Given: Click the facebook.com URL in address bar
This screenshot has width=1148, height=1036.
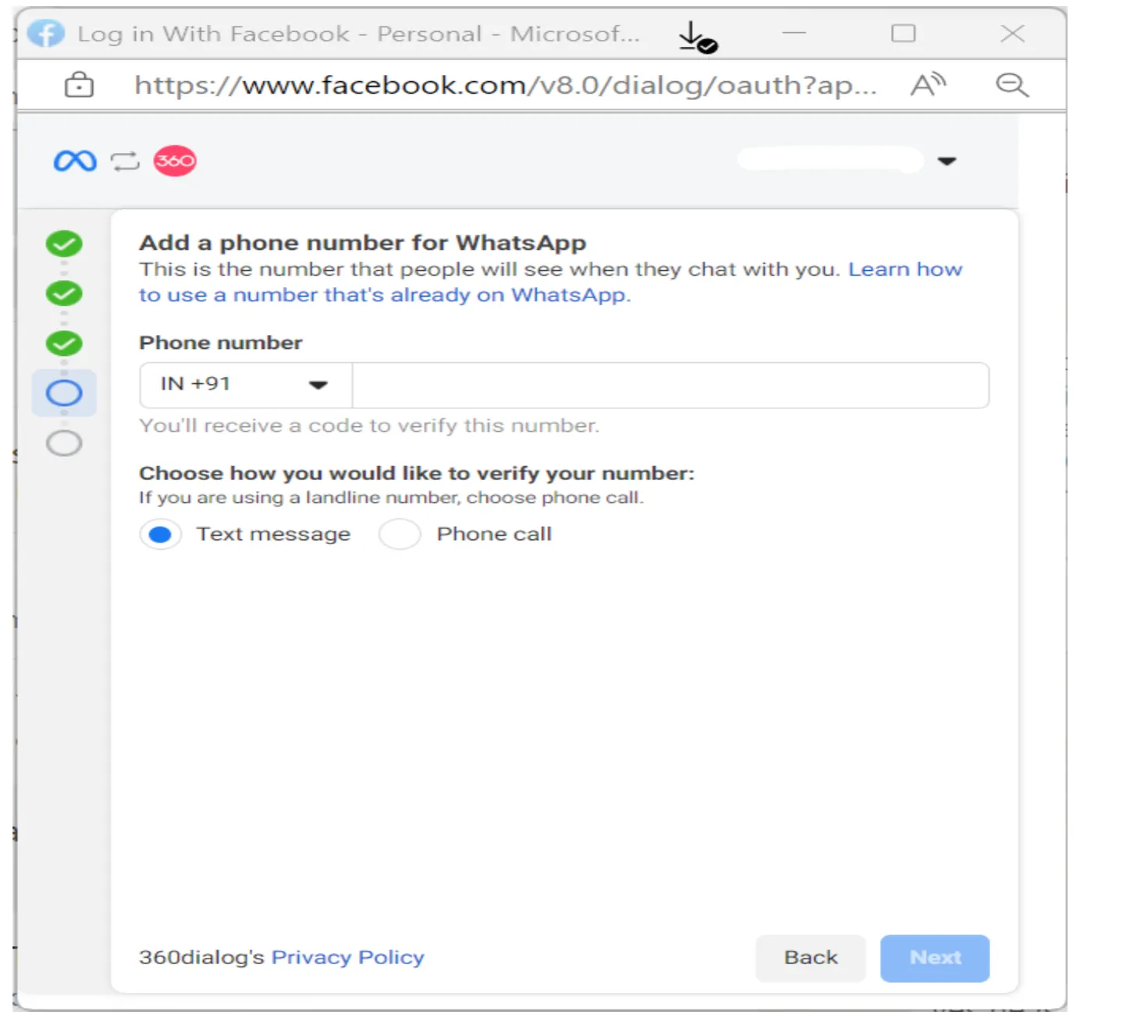Looking at the screenshot, I should click(x=506, y=84).
